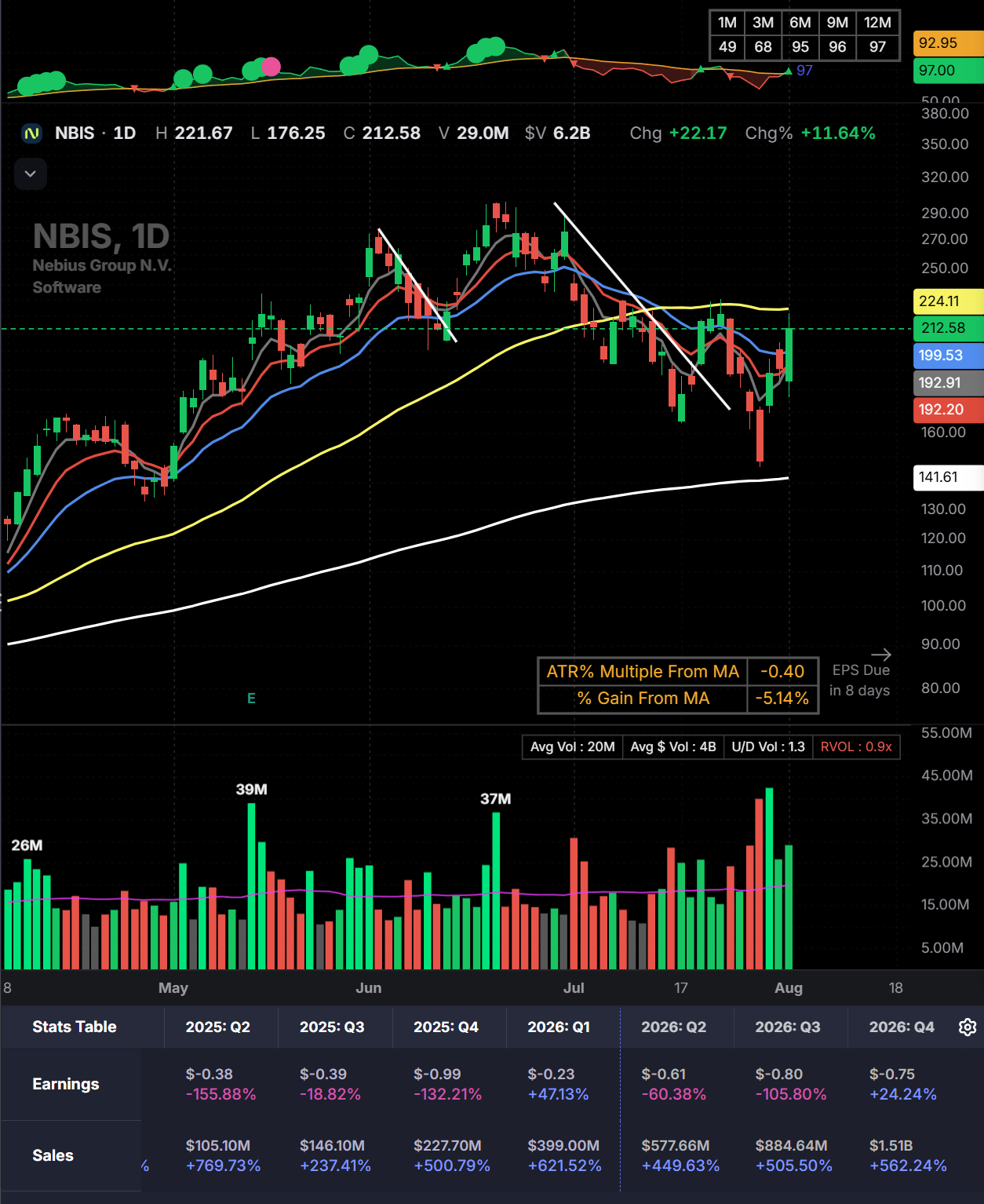Click the 1M rating value 49
Image resolution: width=984 pixels, height=1204 pixels.
(x=727, y=47)
